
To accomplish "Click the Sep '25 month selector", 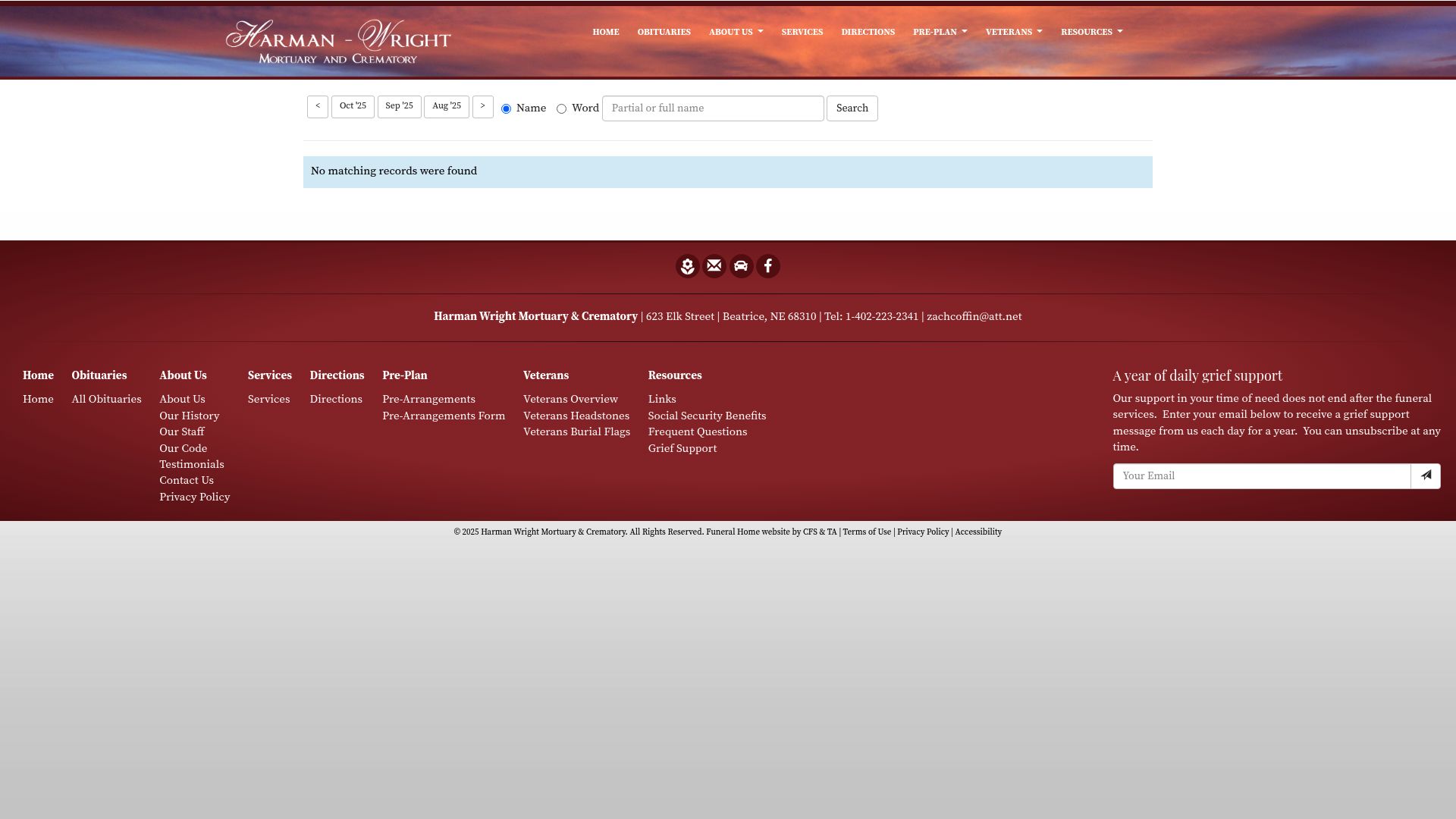I will click(400, 106).
